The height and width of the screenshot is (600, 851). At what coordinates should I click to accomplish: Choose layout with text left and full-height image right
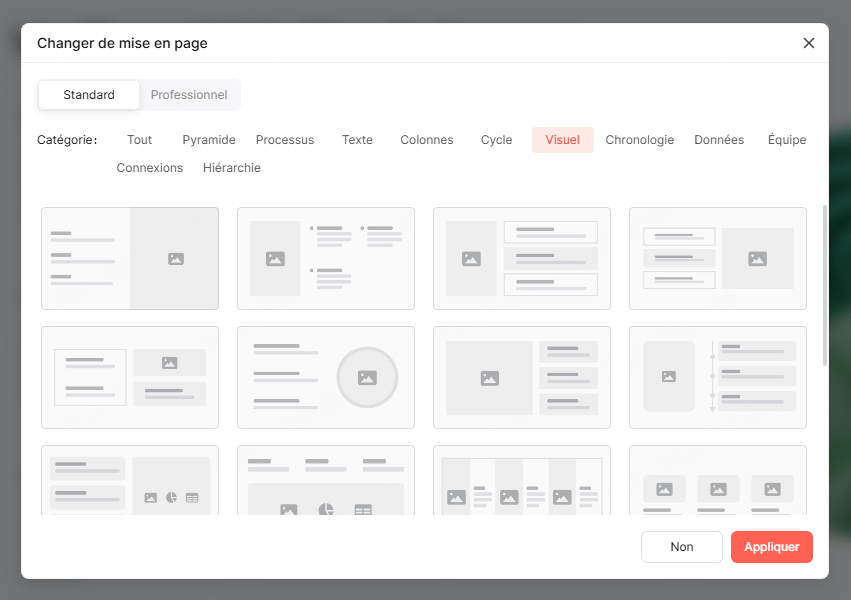coord(130,259)
